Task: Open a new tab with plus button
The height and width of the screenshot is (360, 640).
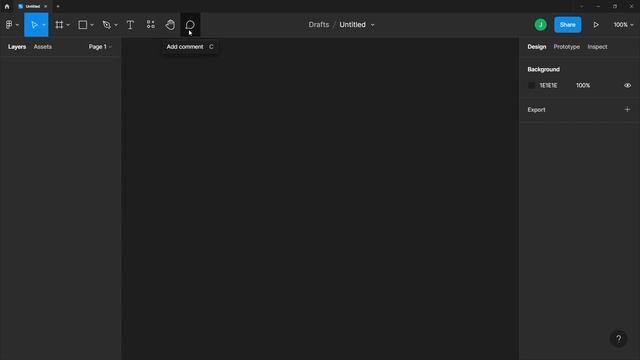Action: coord(58,7)
